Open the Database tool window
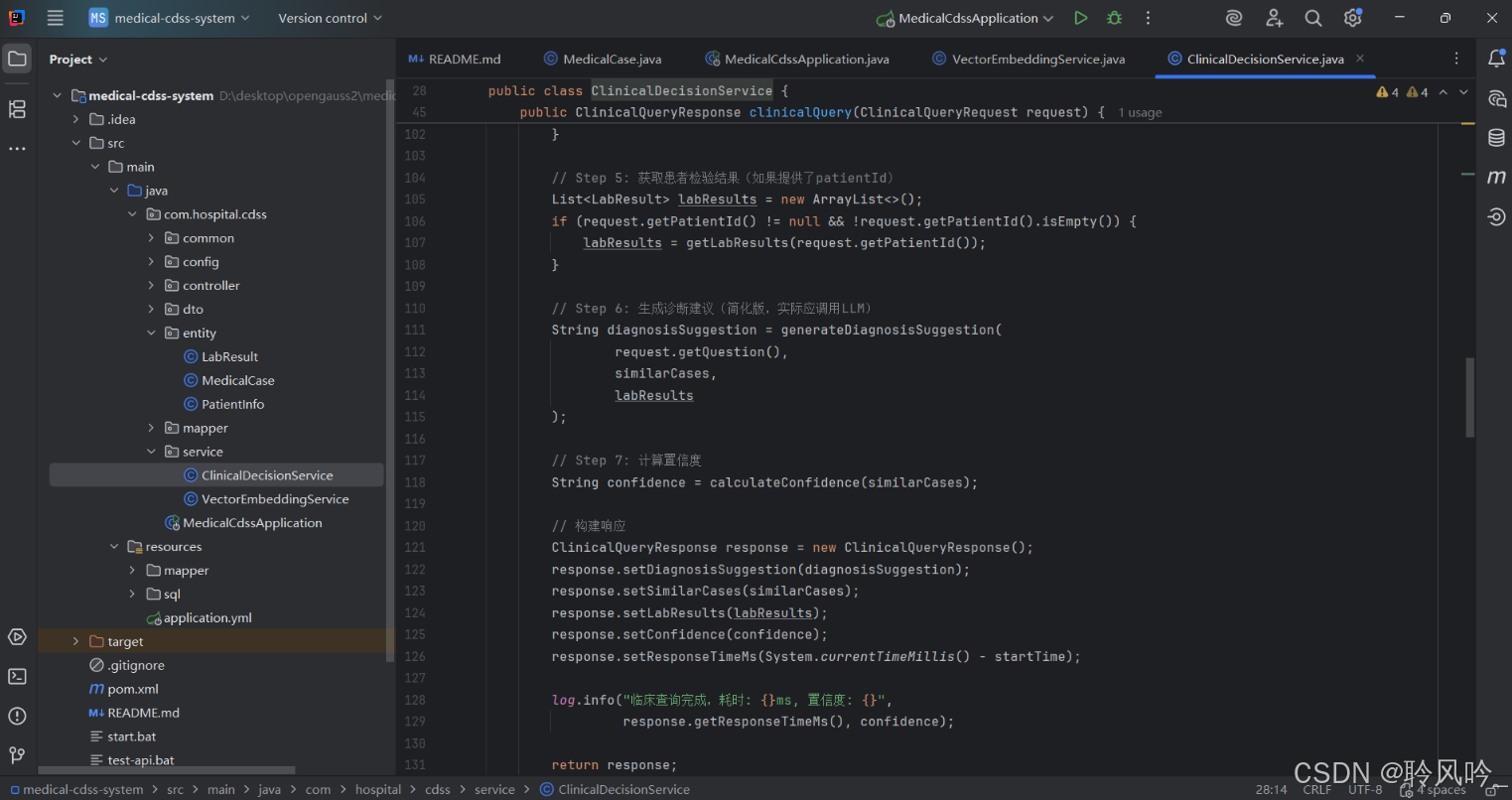Screen dimensions: 1512x800 tap(1496, 138)
